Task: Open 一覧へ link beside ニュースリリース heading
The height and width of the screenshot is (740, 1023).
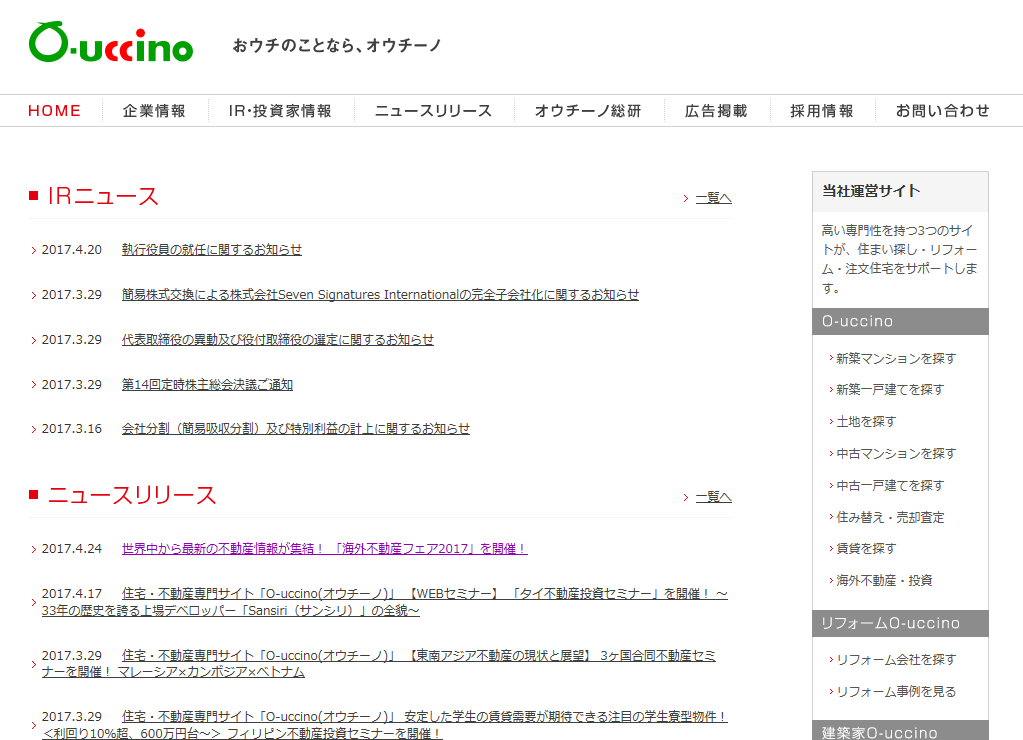Action: point(713,497)
